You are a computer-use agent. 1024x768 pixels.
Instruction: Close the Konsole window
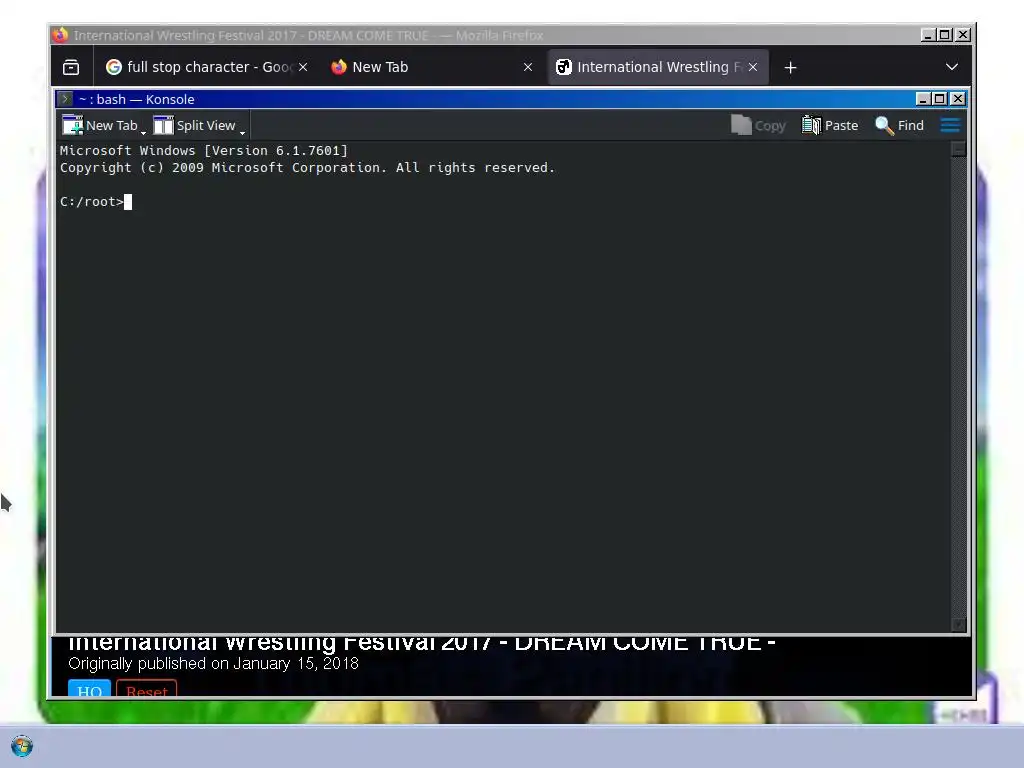pyautogui.click(x=957, y=99)
